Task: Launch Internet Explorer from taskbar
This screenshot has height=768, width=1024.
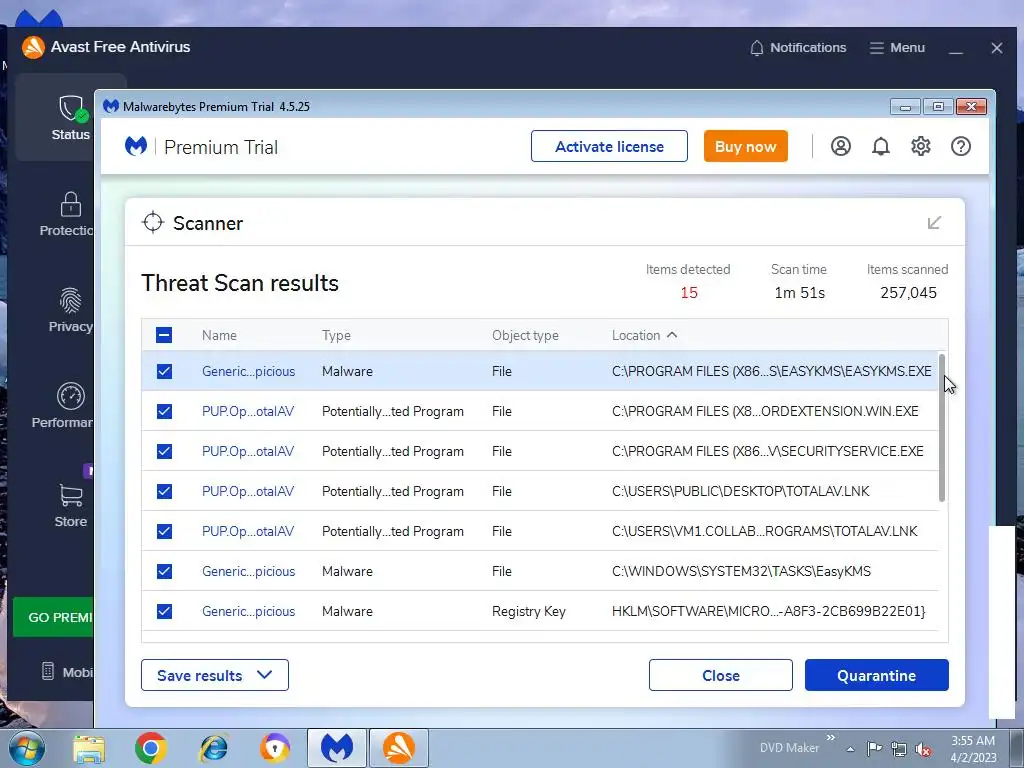Action: pyautogui.click(x=214, y=748)
